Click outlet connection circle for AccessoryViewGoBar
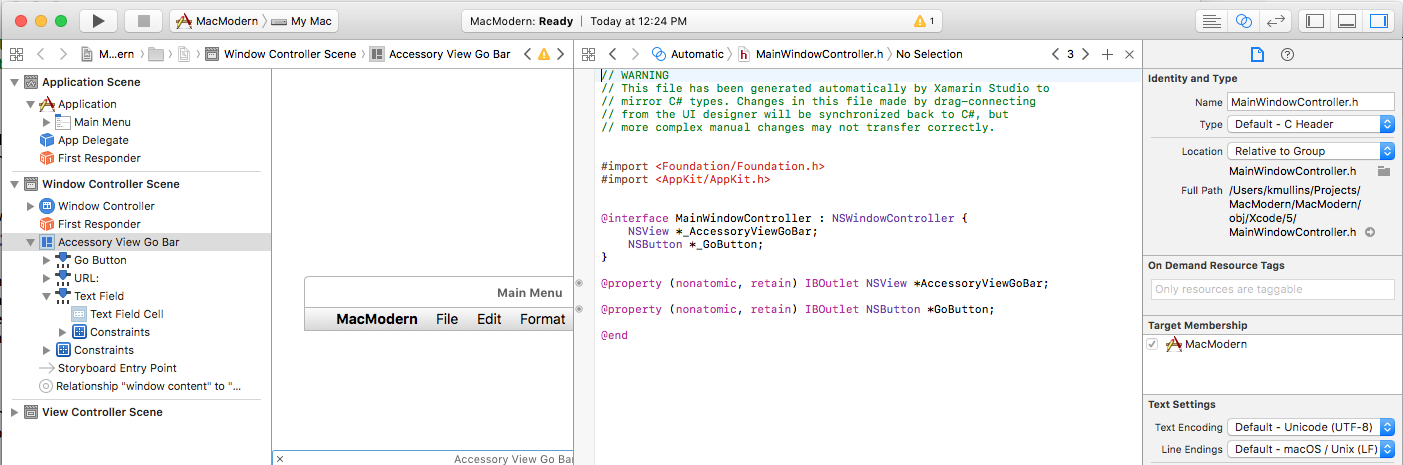The image size is (1403, 465). (x=579, y=283)
